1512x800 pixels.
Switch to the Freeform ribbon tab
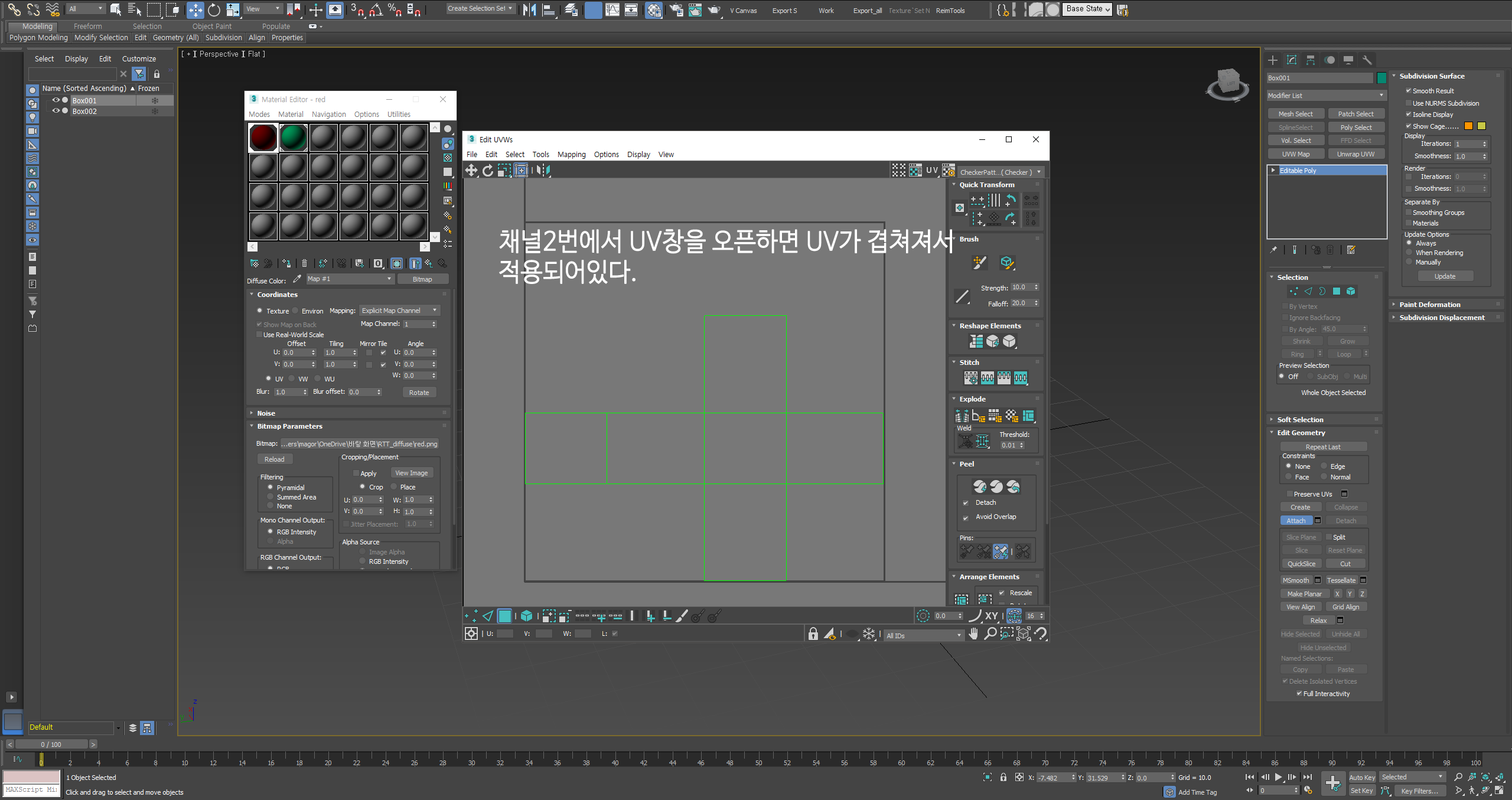click(x=87, y=27)
